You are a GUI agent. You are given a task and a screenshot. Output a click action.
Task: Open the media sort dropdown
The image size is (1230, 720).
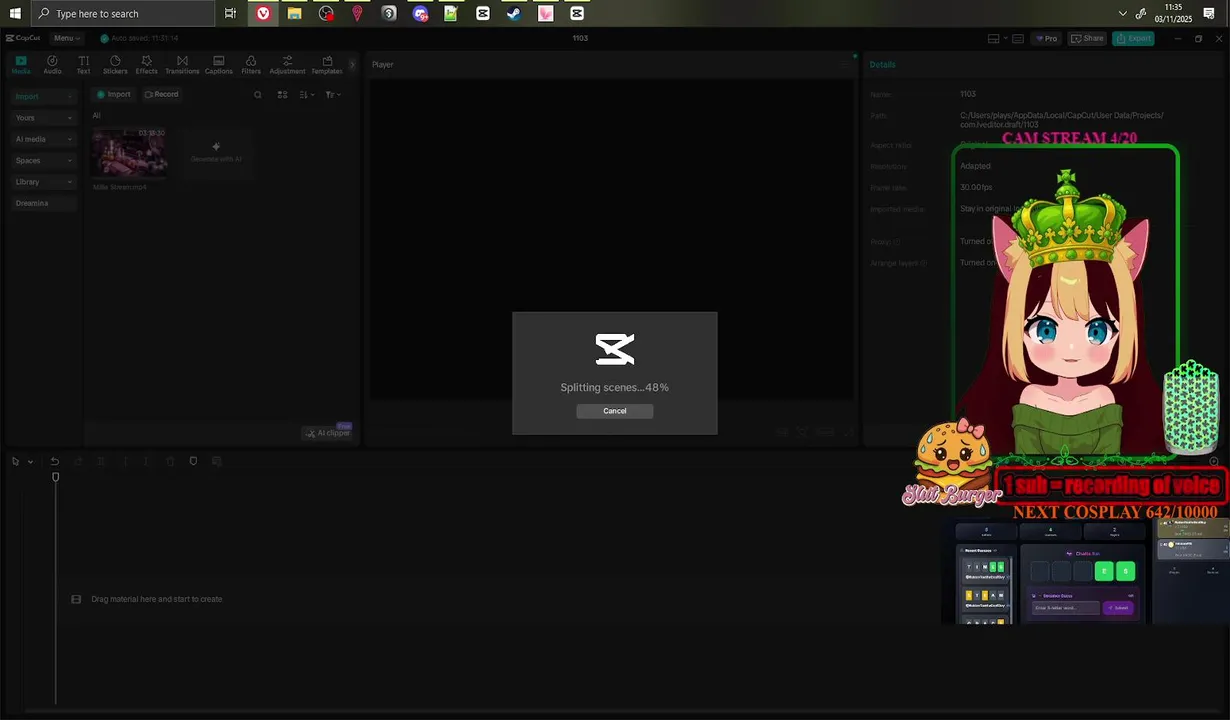(x=307, y=94)
